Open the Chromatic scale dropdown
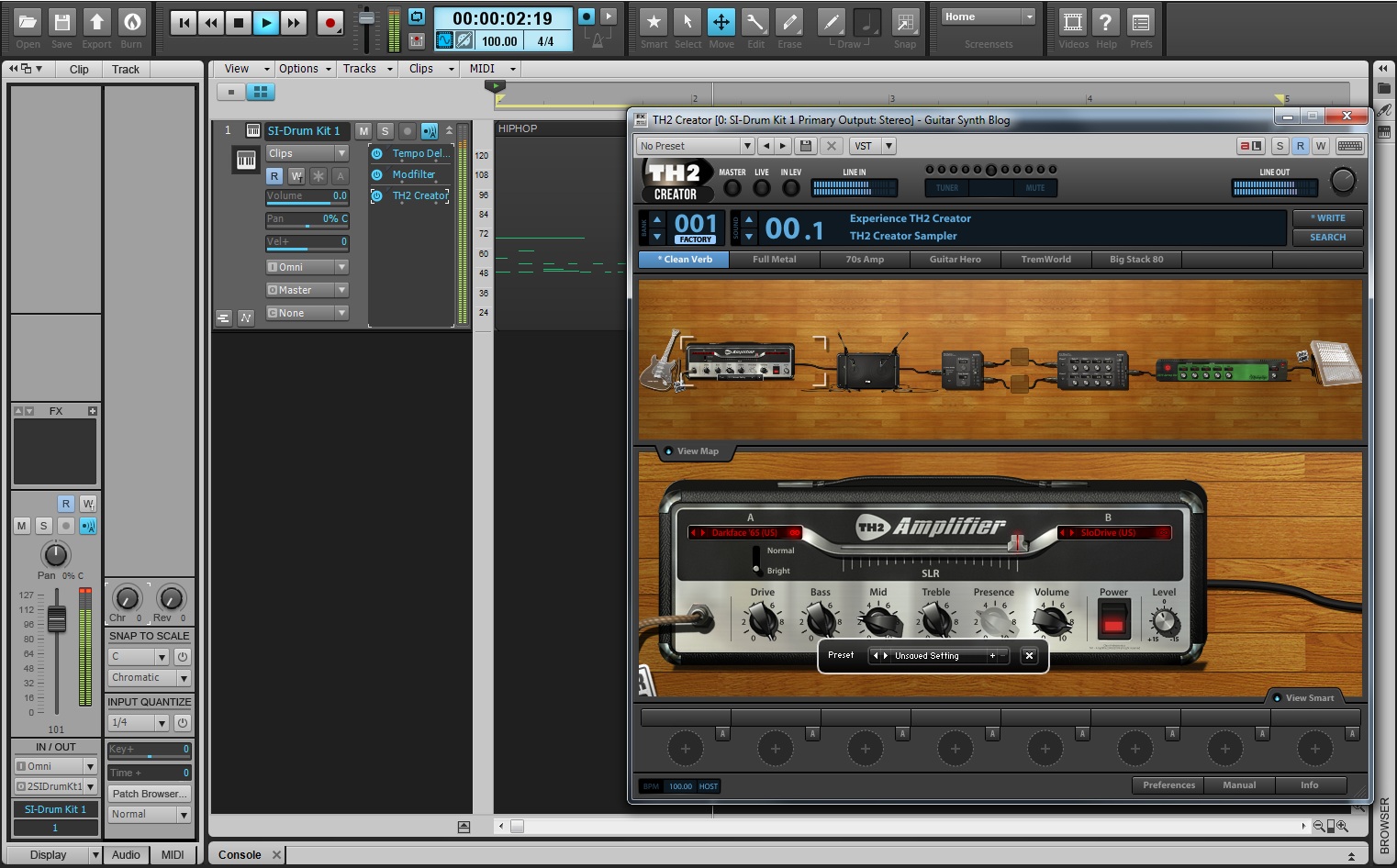 [149, 678]
